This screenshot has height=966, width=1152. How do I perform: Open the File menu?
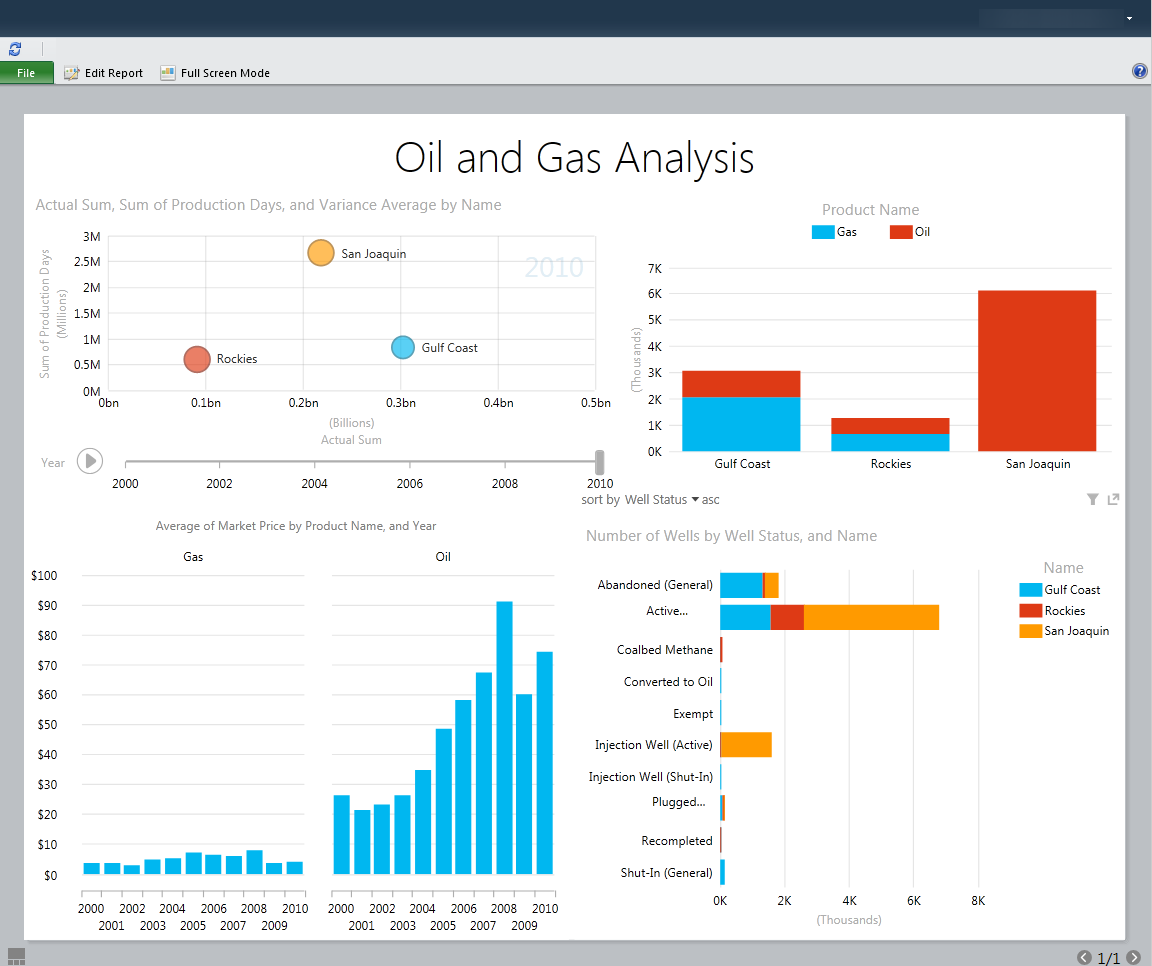coord(27,73)
